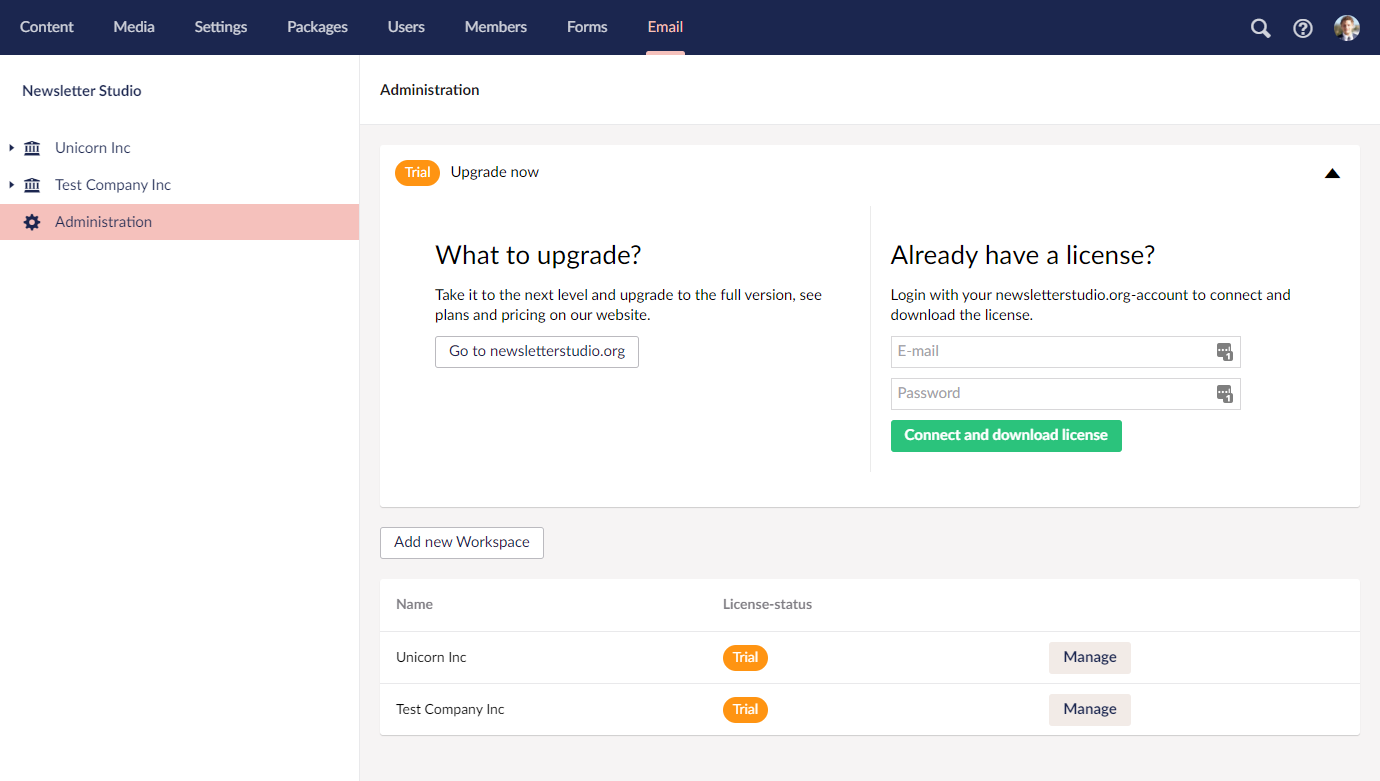Click the Test Company Inc building icon

coord(32,185)
